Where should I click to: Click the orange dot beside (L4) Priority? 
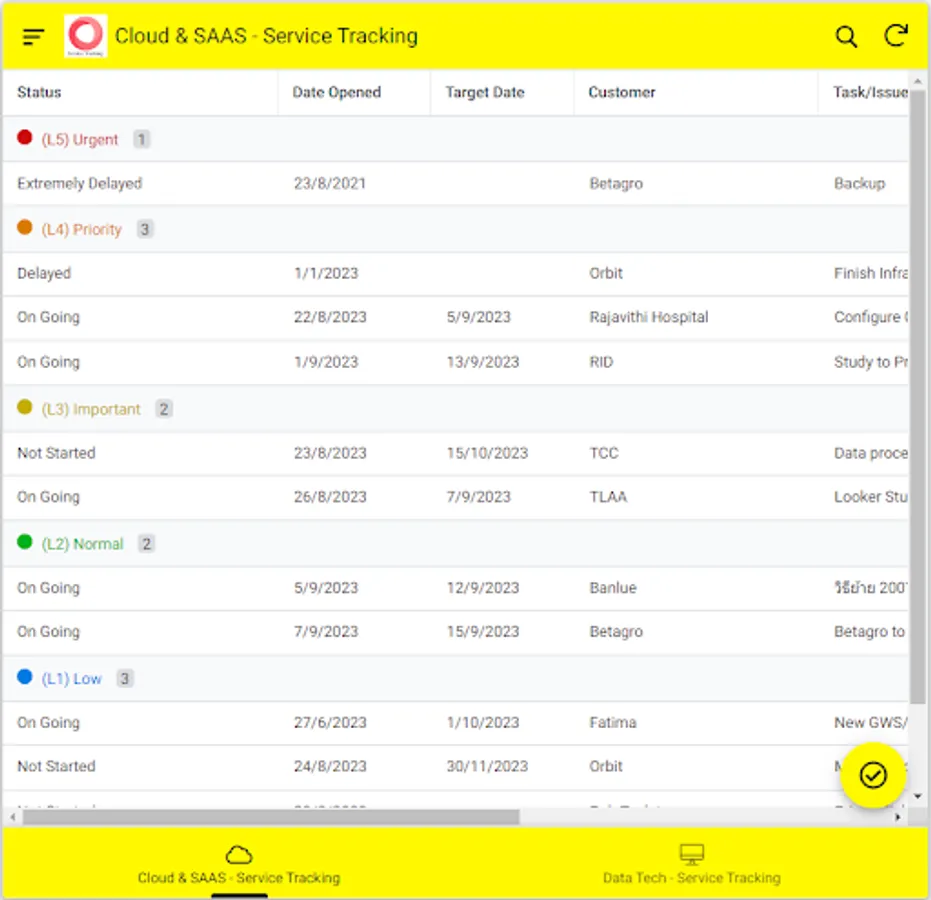click(x=25, y=227)
